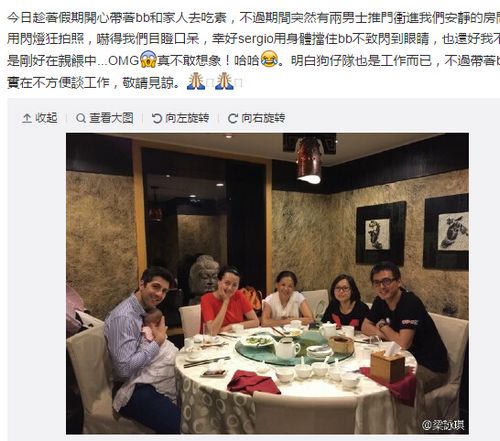Click the clockwise rotate icon
The image size is (500, 441).
233,118
